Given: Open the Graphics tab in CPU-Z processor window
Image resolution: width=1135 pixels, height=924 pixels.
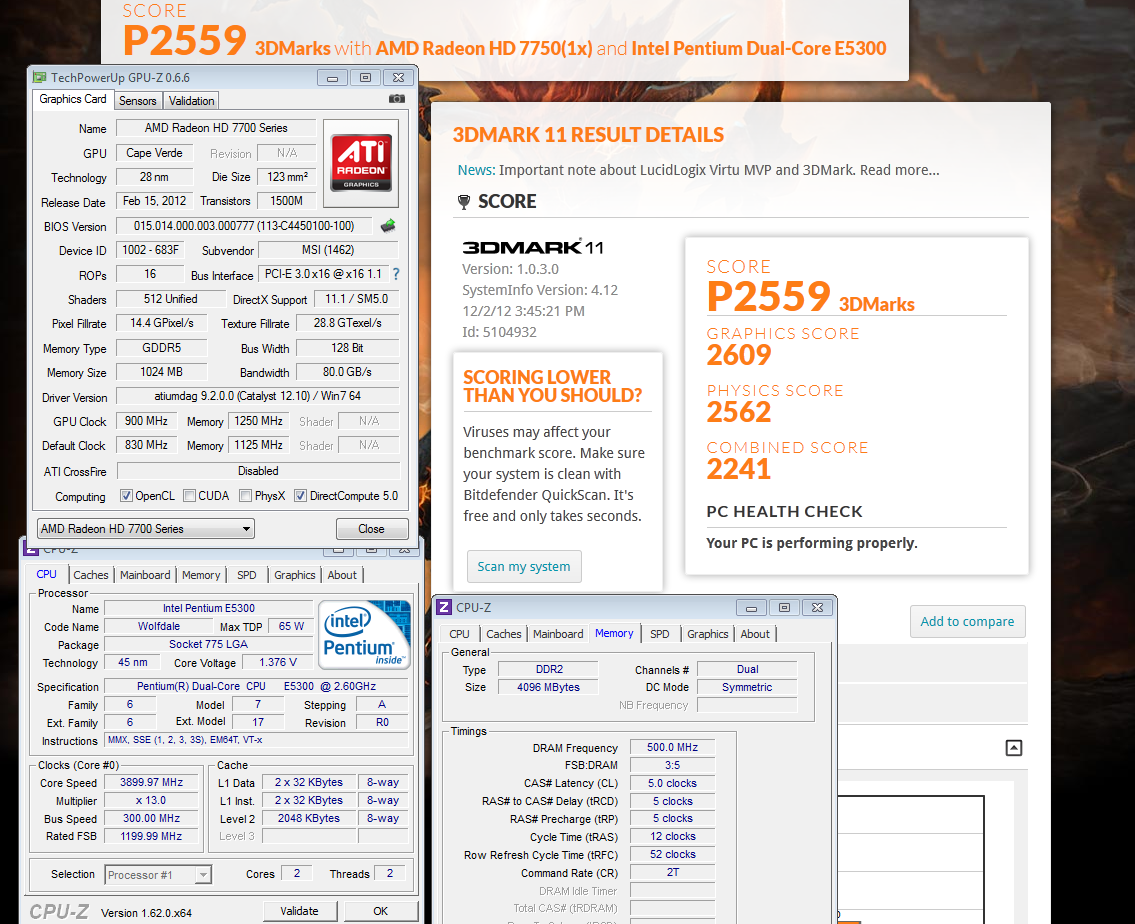Looking at the screenshot, I should click(x=295, y=575).
